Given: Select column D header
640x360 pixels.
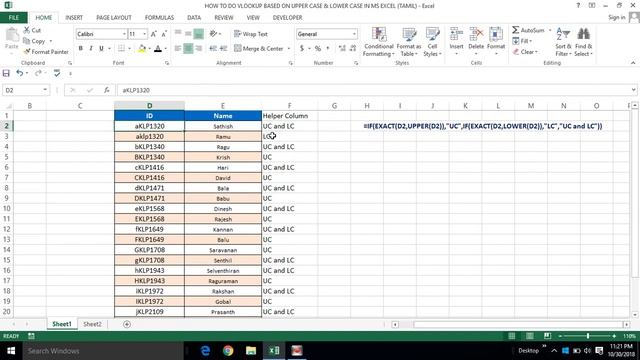Looking at the screenshot, I should coord(149,106).
